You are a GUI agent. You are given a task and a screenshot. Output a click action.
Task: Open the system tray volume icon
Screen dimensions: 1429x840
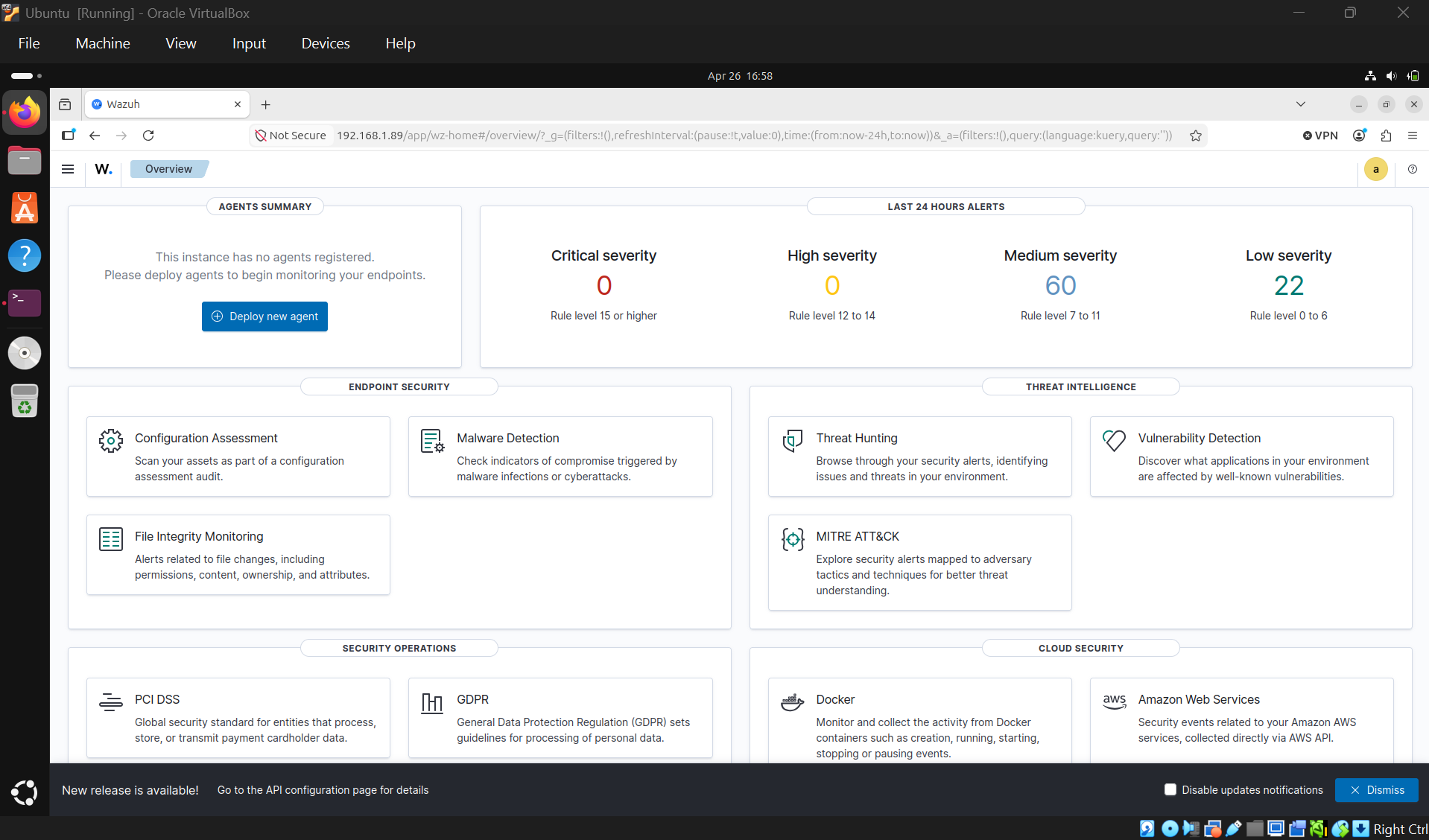tap(1391, 76)
